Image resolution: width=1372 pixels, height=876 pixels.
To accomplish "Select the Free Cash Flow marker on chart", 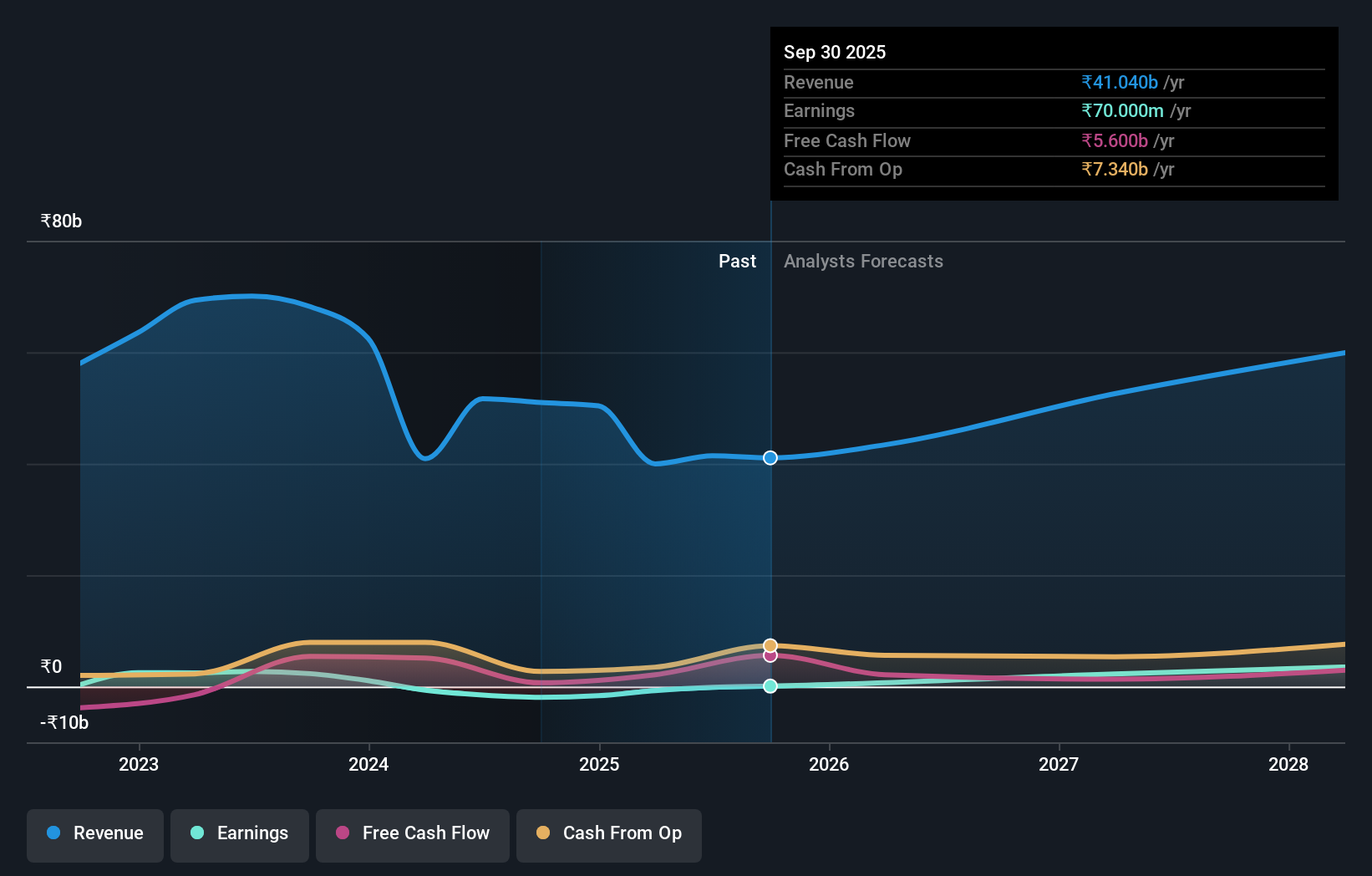I will coord(770,655).
